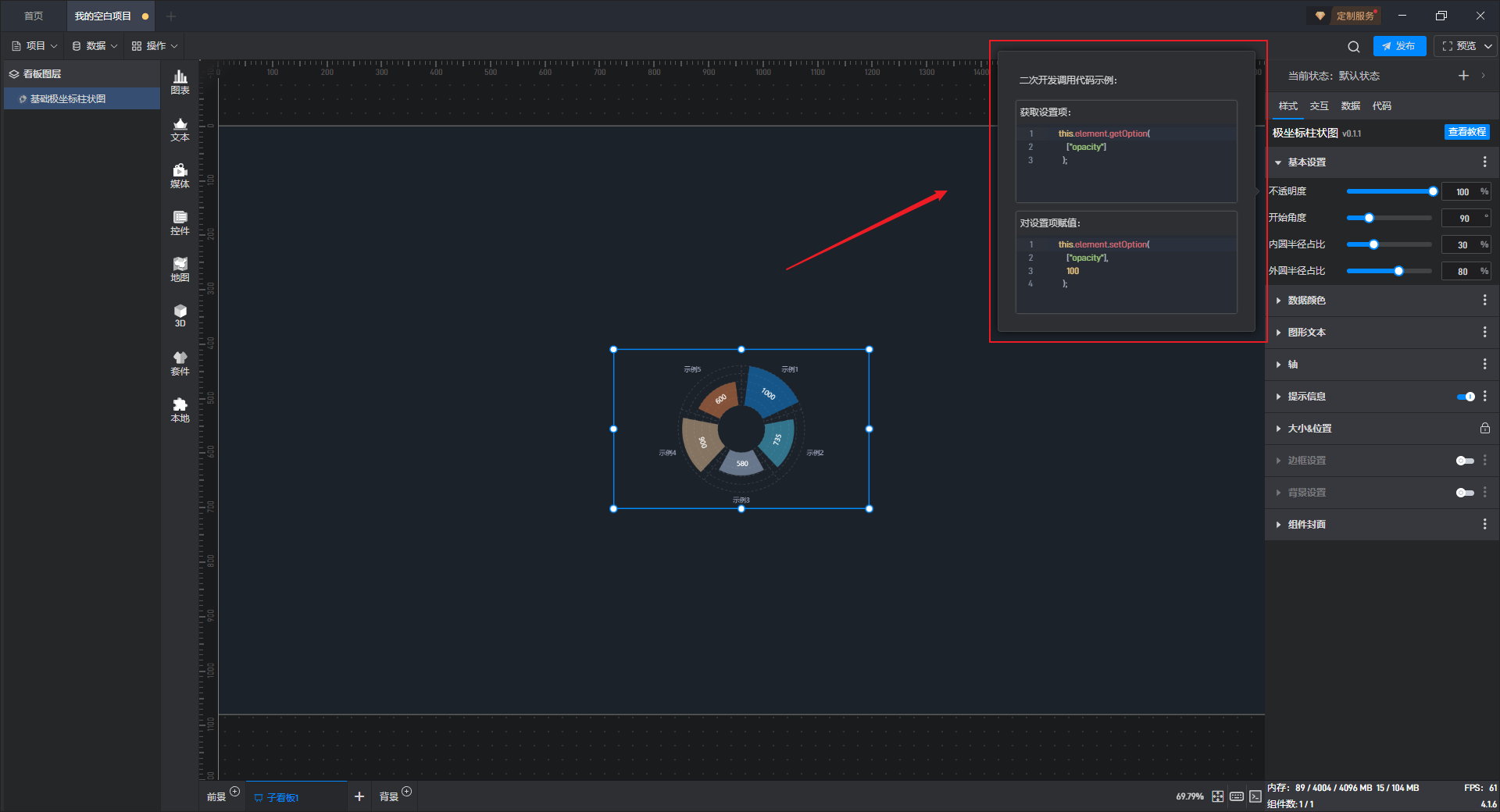Open 轴 three-dot options menu
The height and width of the screenshot is (812, 1500).
click(1485, 364)
